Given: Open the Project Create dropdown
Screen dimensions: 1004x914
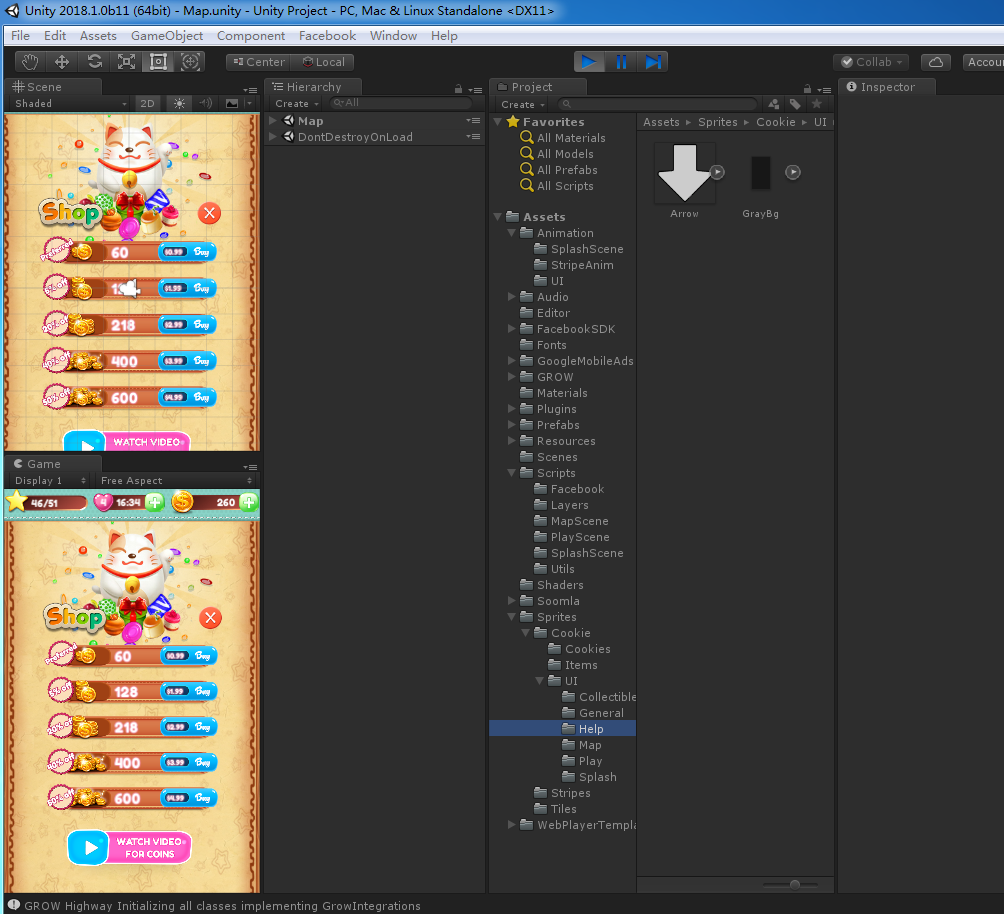Looking at the screenshot, I should point(523,104).
